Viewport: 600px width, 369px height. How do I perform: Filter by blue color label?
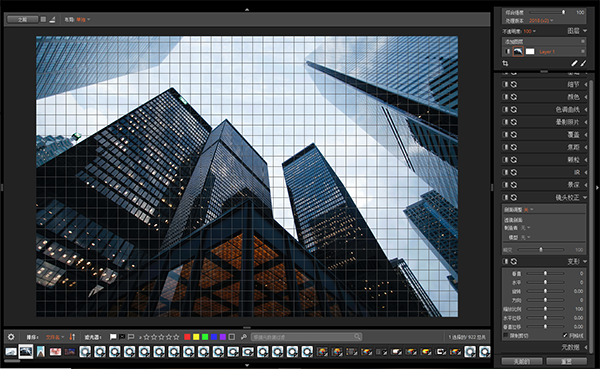214,337
